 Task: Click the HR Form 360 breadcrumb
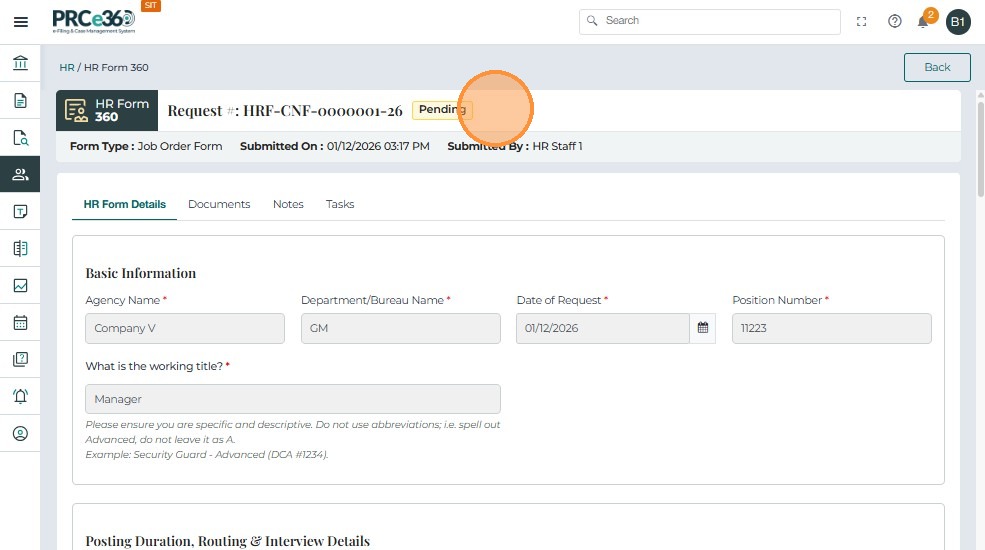point(116,67)
